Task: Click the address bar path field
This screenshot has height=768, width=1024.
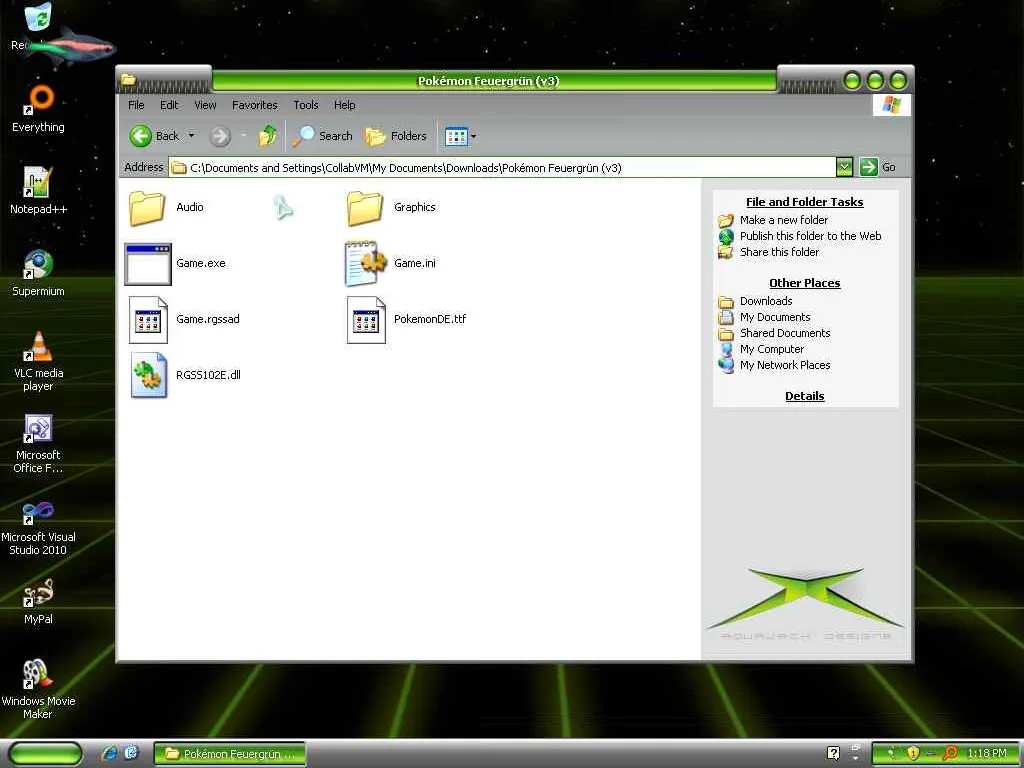Action: [502, 168]
